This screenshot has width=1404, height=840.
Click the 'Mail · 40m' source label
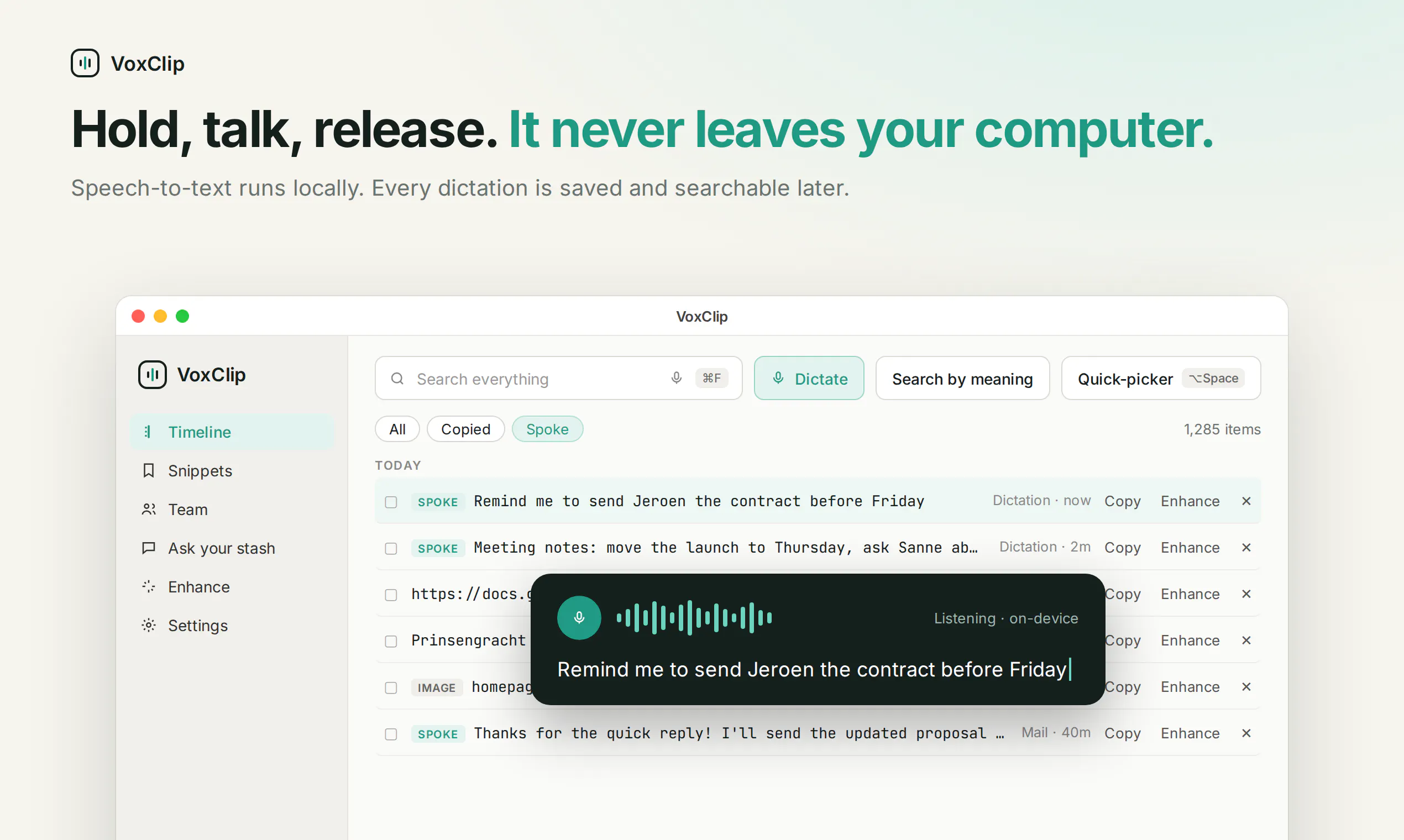pos(1056,732)
